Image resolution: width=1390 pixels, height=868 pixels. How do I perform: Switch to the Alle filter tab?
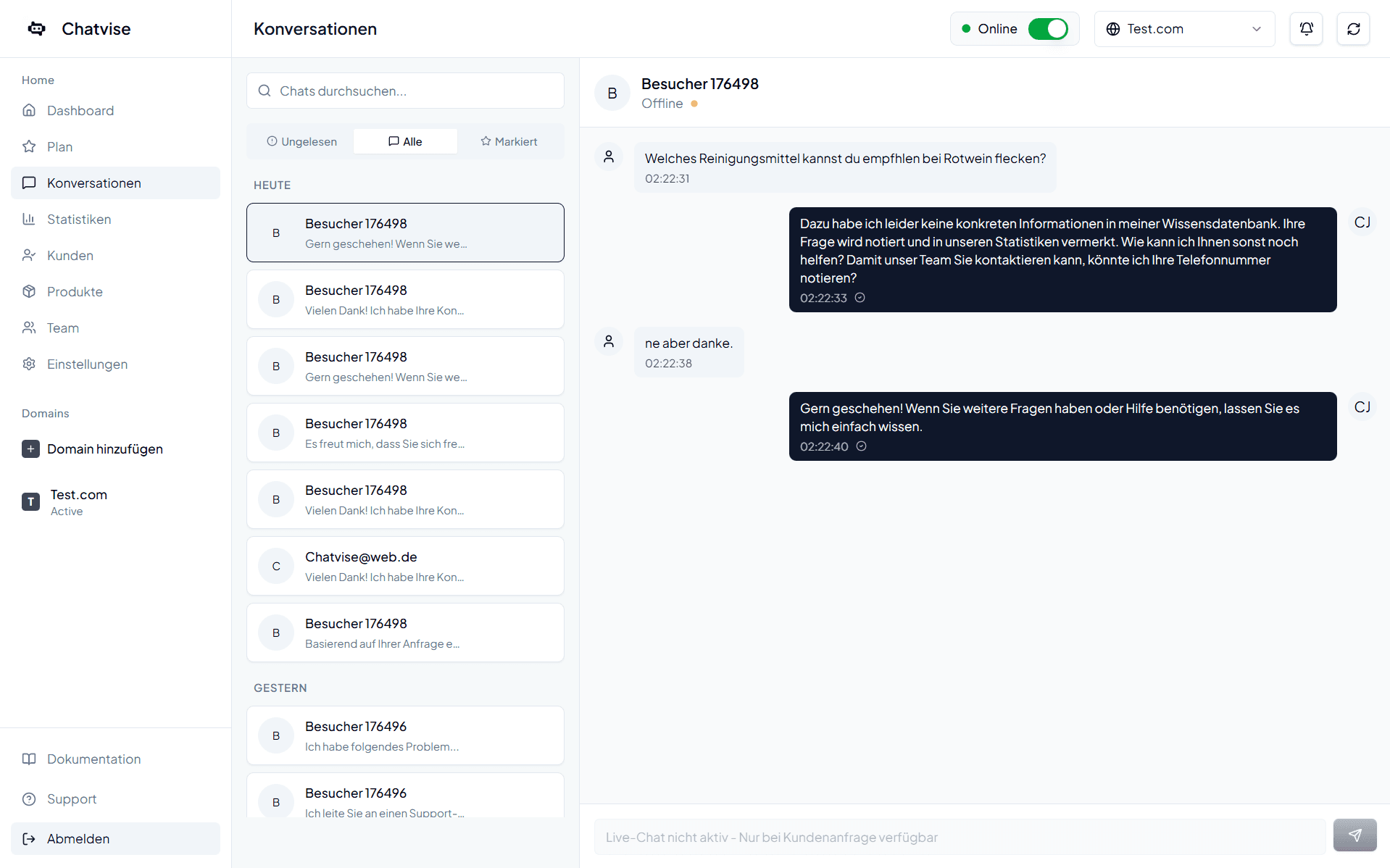click(x=404, y=141)
